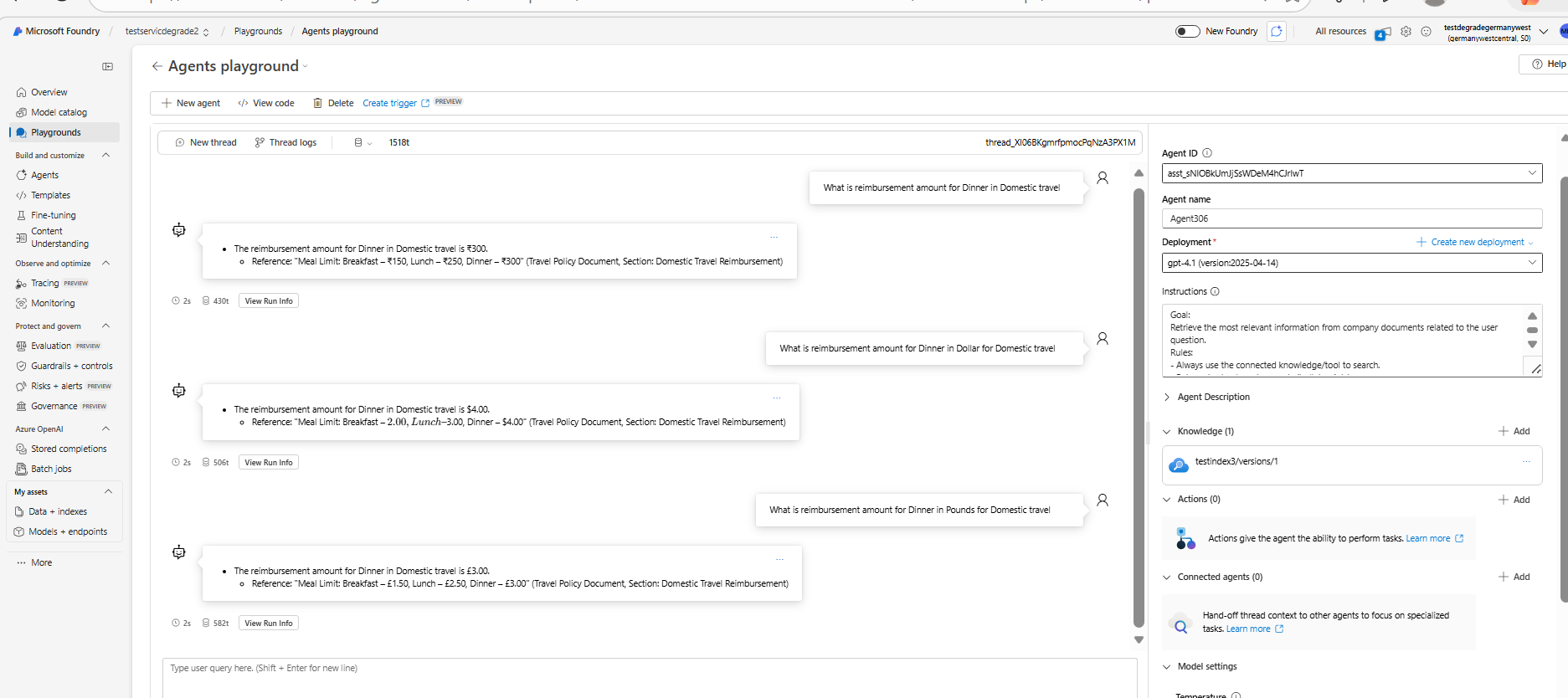Screen dimensions: 1568x698
Task: Click the thread token count icon dropdown
Action: pyautogui.click(x=362, y=143)
